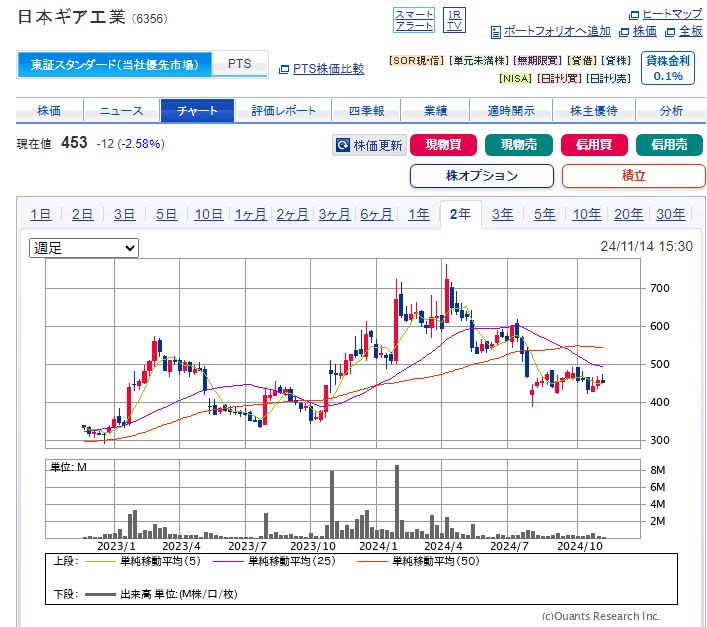707x627 pixels.
Task: Open the 株主優待 tab
Action: click(x=594, y=110)
